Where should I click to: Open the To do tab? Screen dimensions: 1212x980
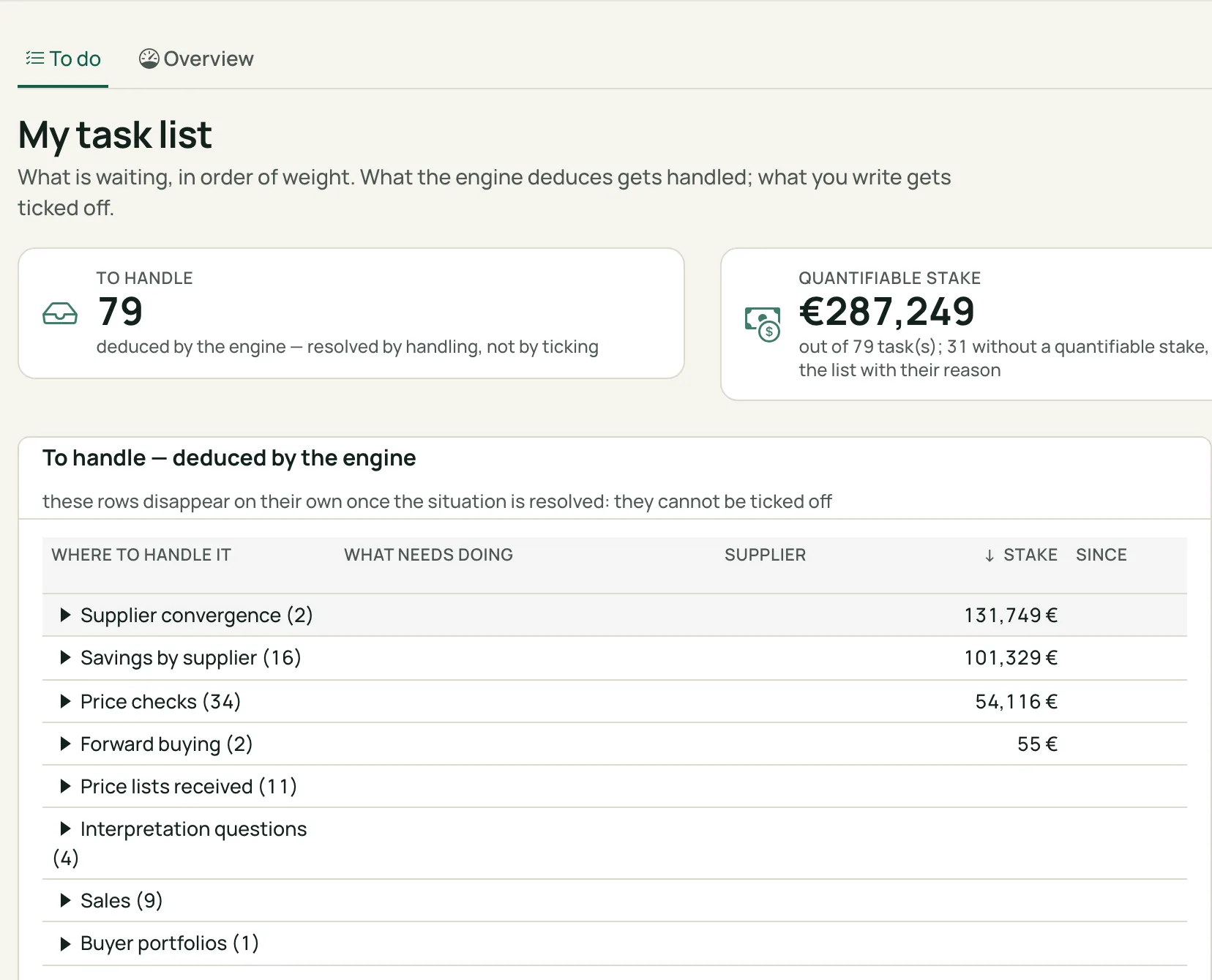tap(63, 59)
